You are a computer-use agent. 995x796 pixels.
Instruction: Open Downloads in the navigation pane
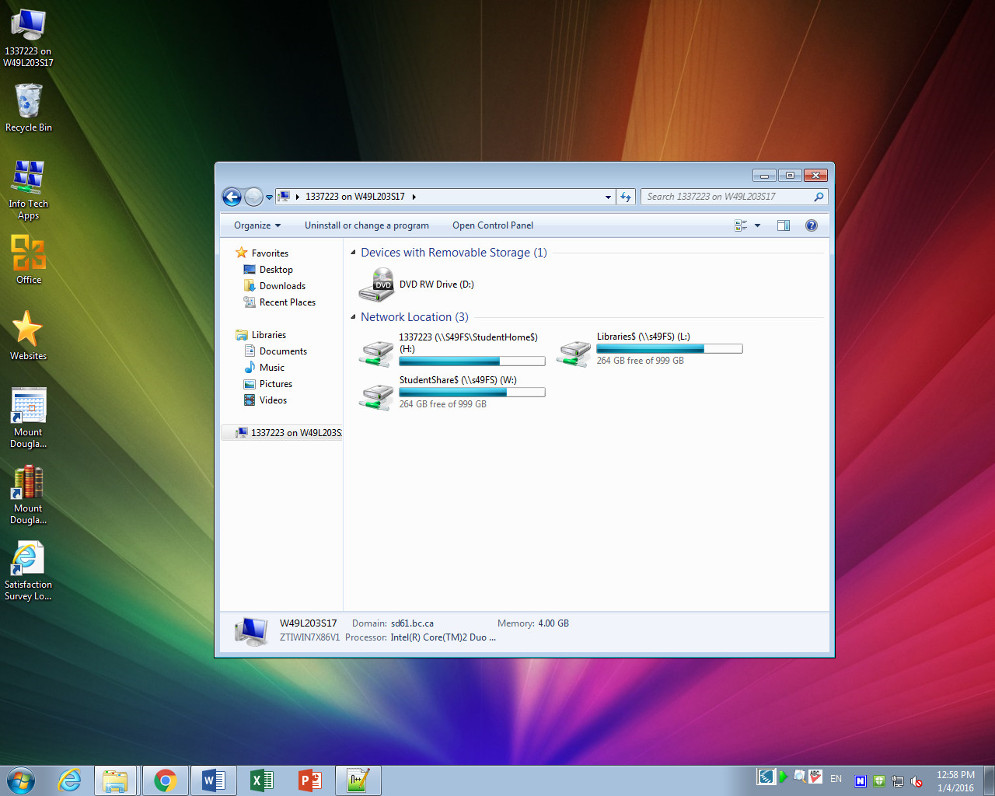pyautogui.click(x=282, y=286)
